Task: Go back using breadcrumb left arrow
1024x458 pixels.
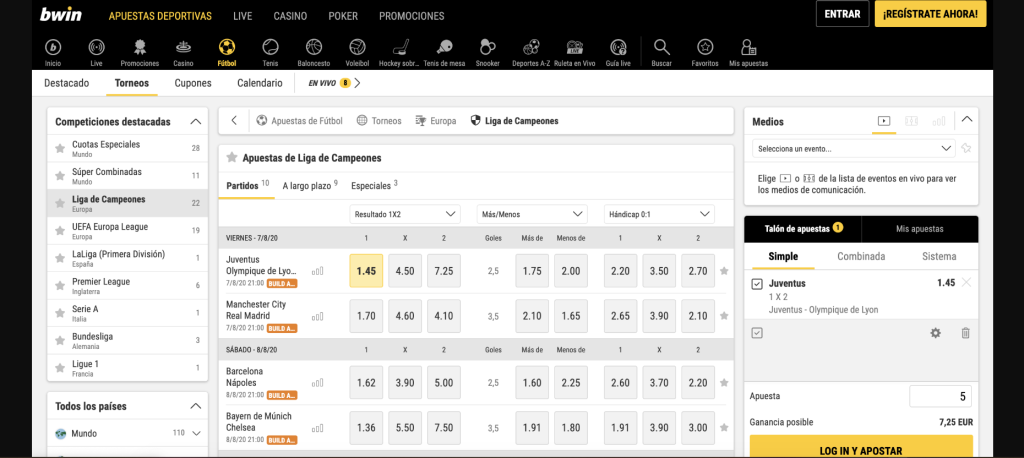Action: (234, 120)
